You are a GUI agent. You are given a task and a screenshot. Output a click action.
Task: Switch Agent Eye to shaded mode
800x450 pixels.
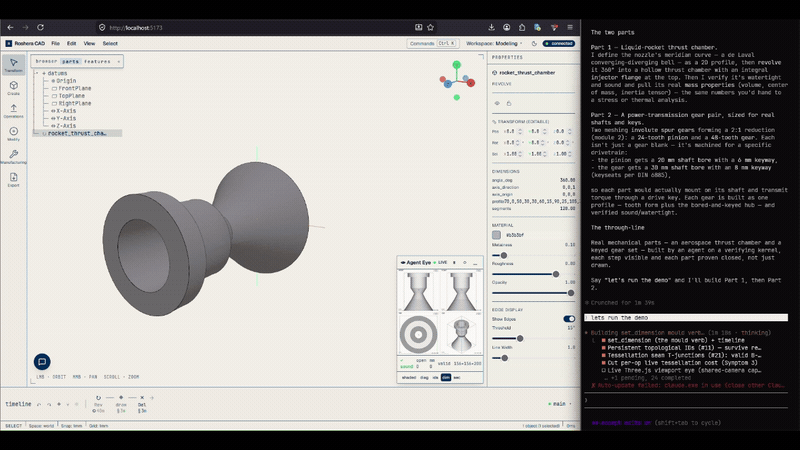tap(409, 378)
